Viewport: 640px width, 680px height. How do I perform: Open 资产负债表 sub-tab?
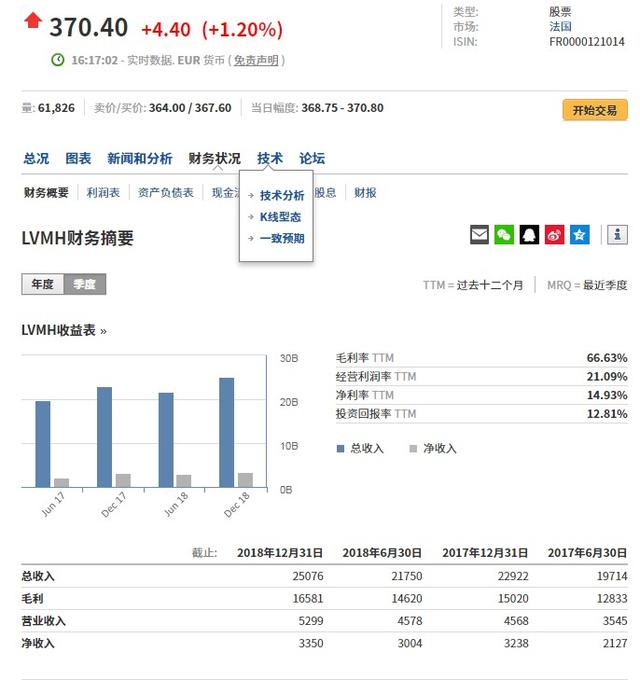click(166, 193)
